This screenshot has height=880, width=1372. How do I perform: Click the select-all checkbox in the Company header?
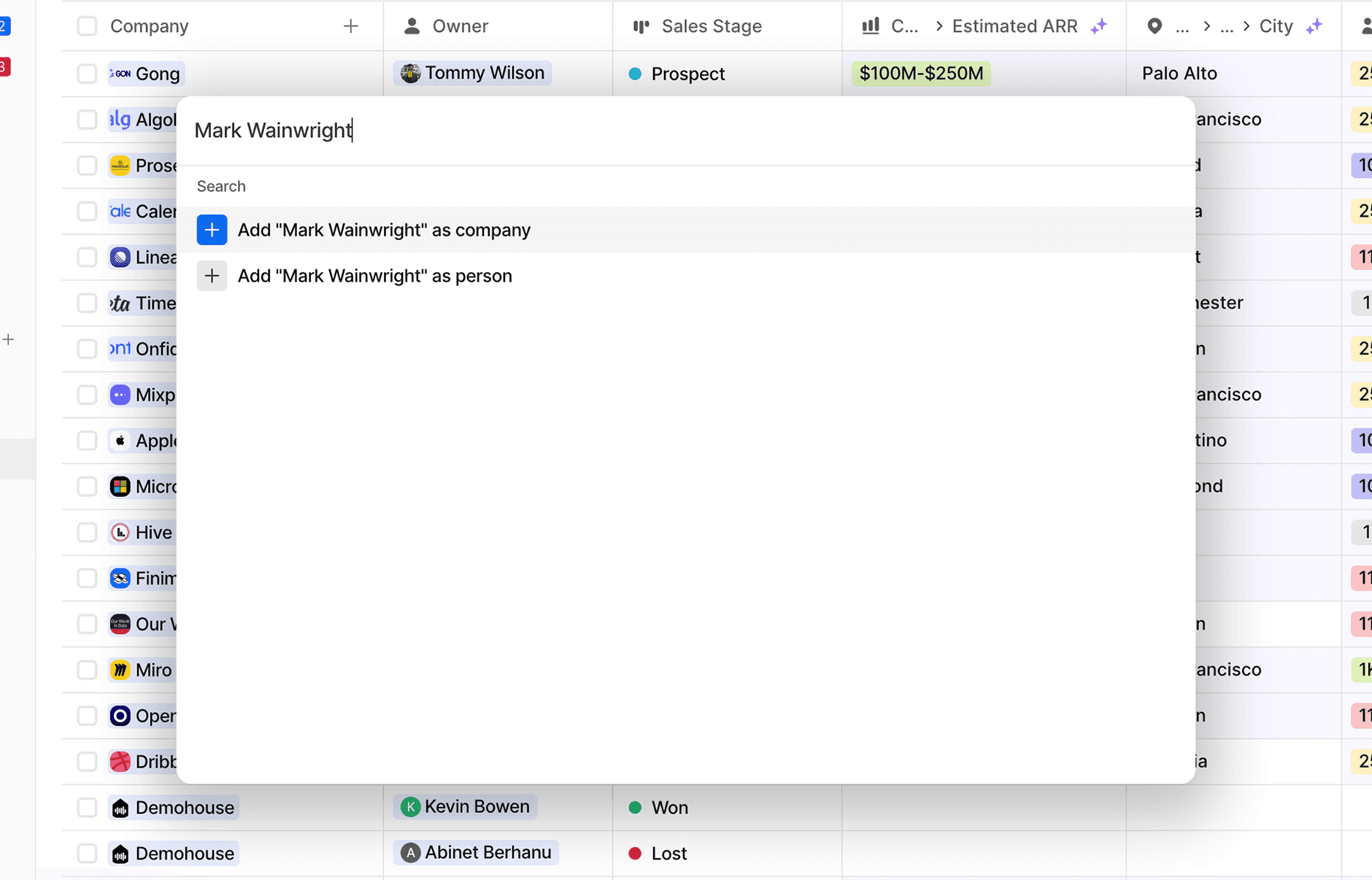click(87, 26)
